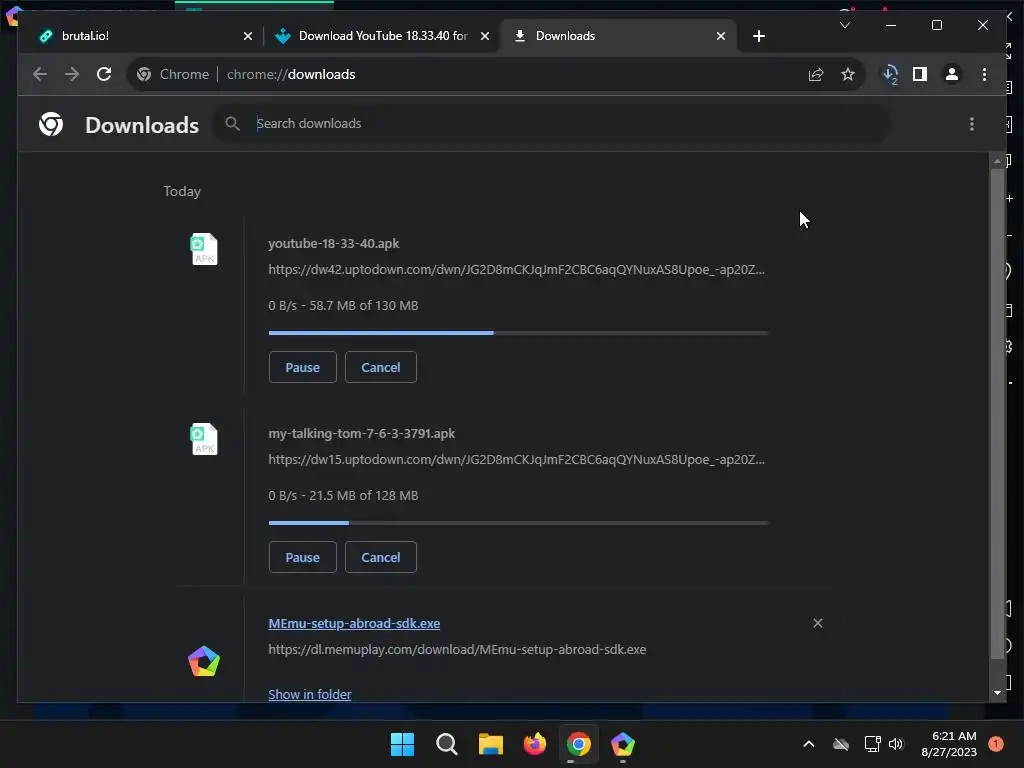The height and width of the screenshot is (768, 1024).
Task: Click the scrollbar up arrow
Action: (997, 161)
